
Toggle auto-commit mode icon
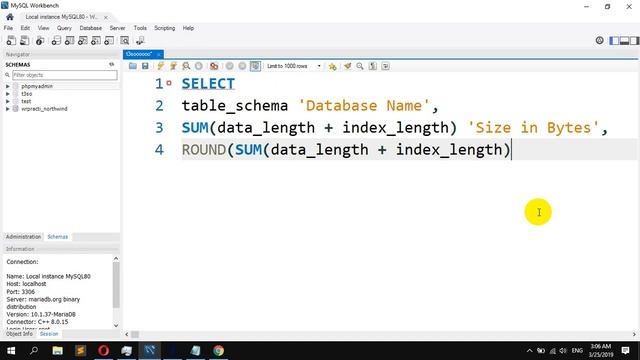[255, 66]
